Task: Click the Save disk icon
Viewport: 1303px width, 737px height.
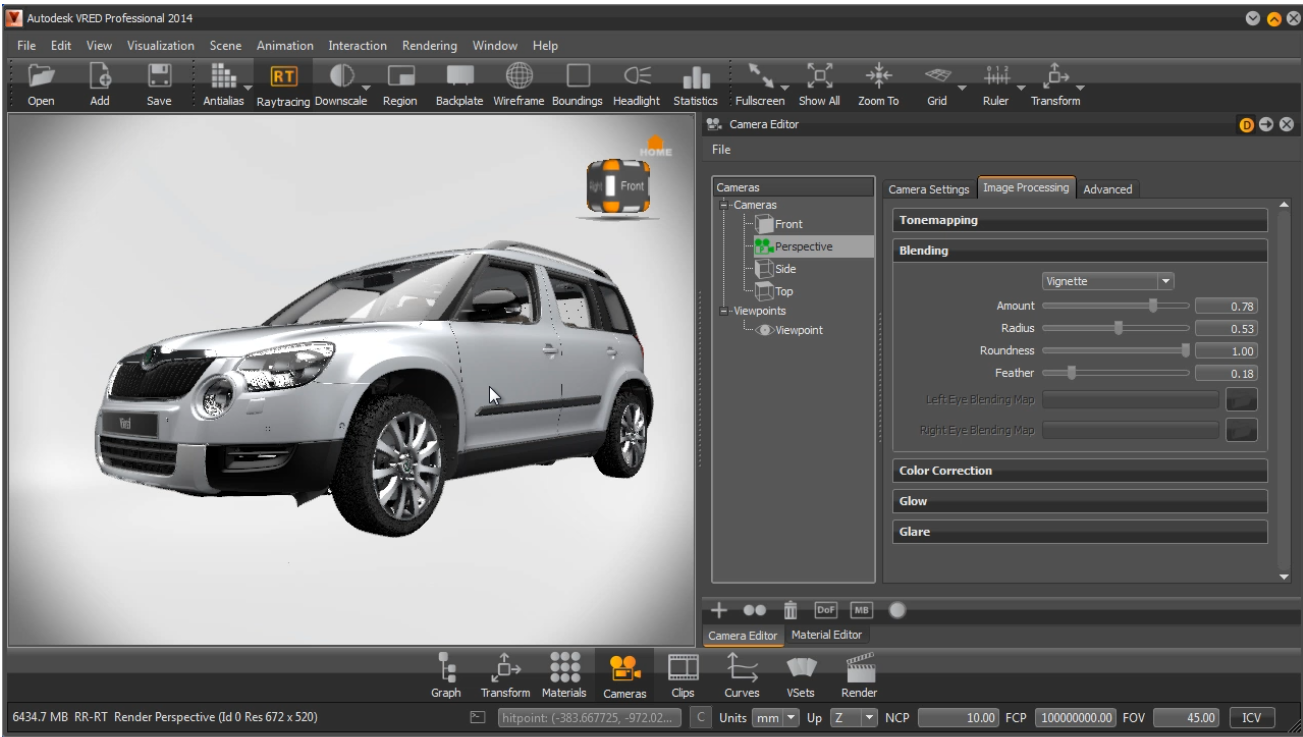Action: [x=159, y=77]
